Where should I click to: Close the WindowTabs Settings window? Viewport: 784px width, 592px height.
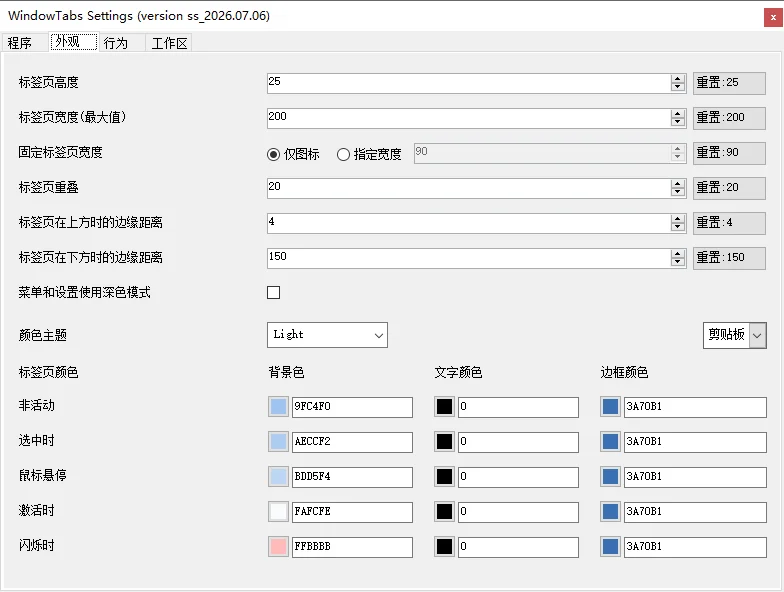tap(773, 18)
